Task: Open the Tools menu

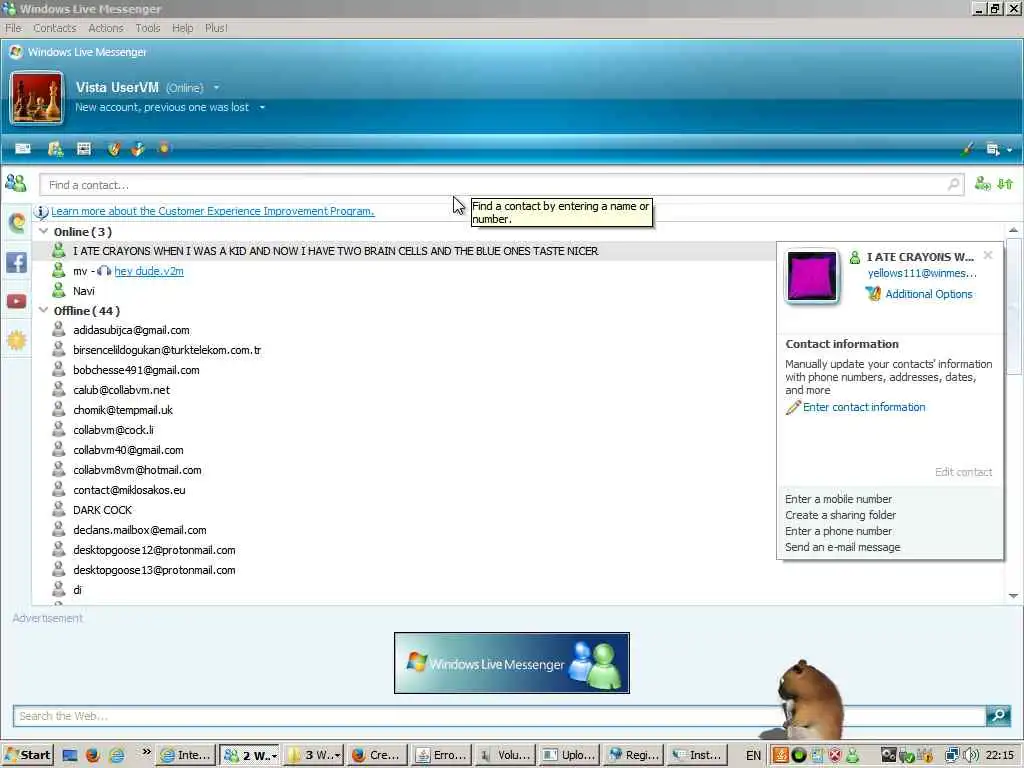Action: [x=148, y=28]
